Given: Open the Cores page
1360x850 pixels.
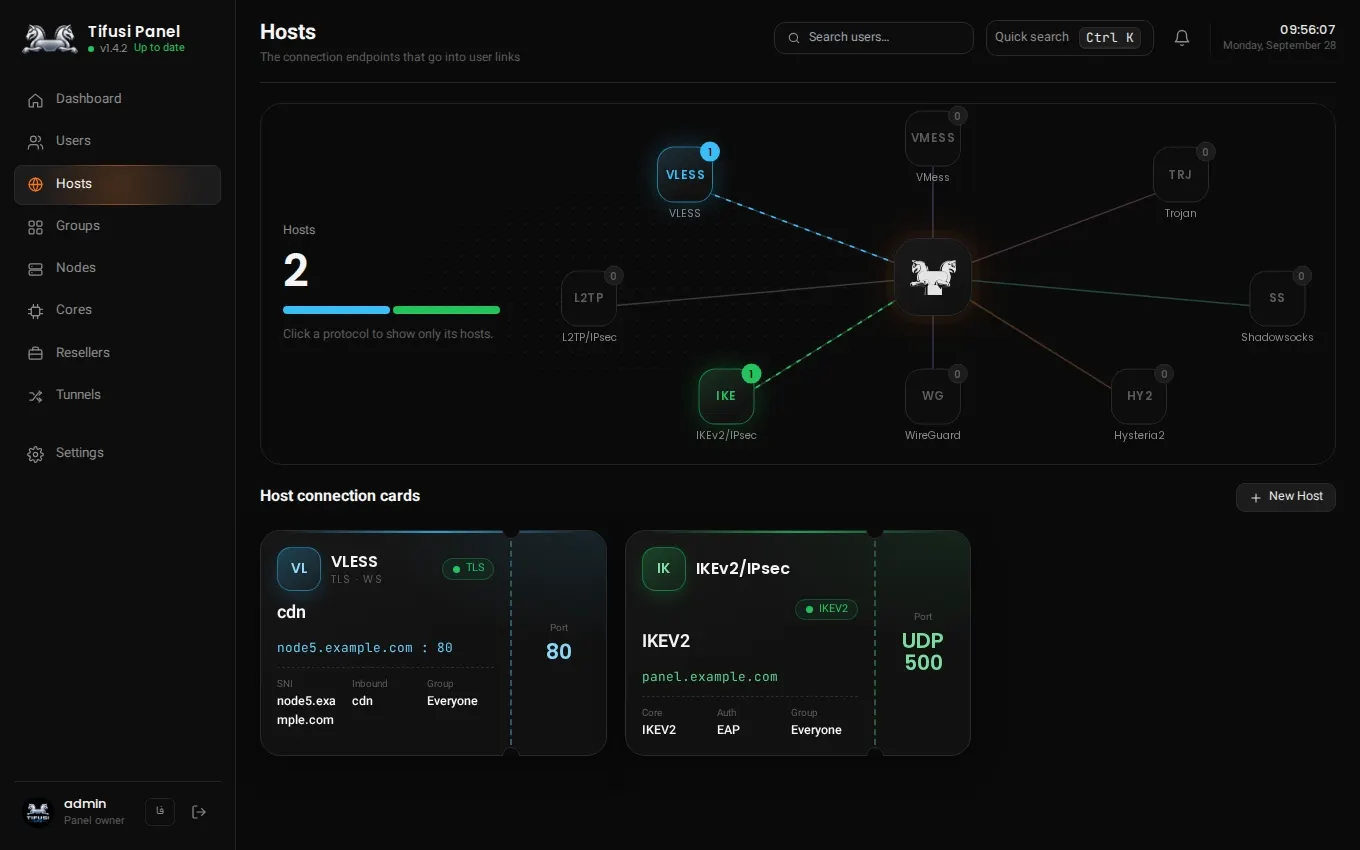Looking at the screenshot, I should click(x=117, y=310).
